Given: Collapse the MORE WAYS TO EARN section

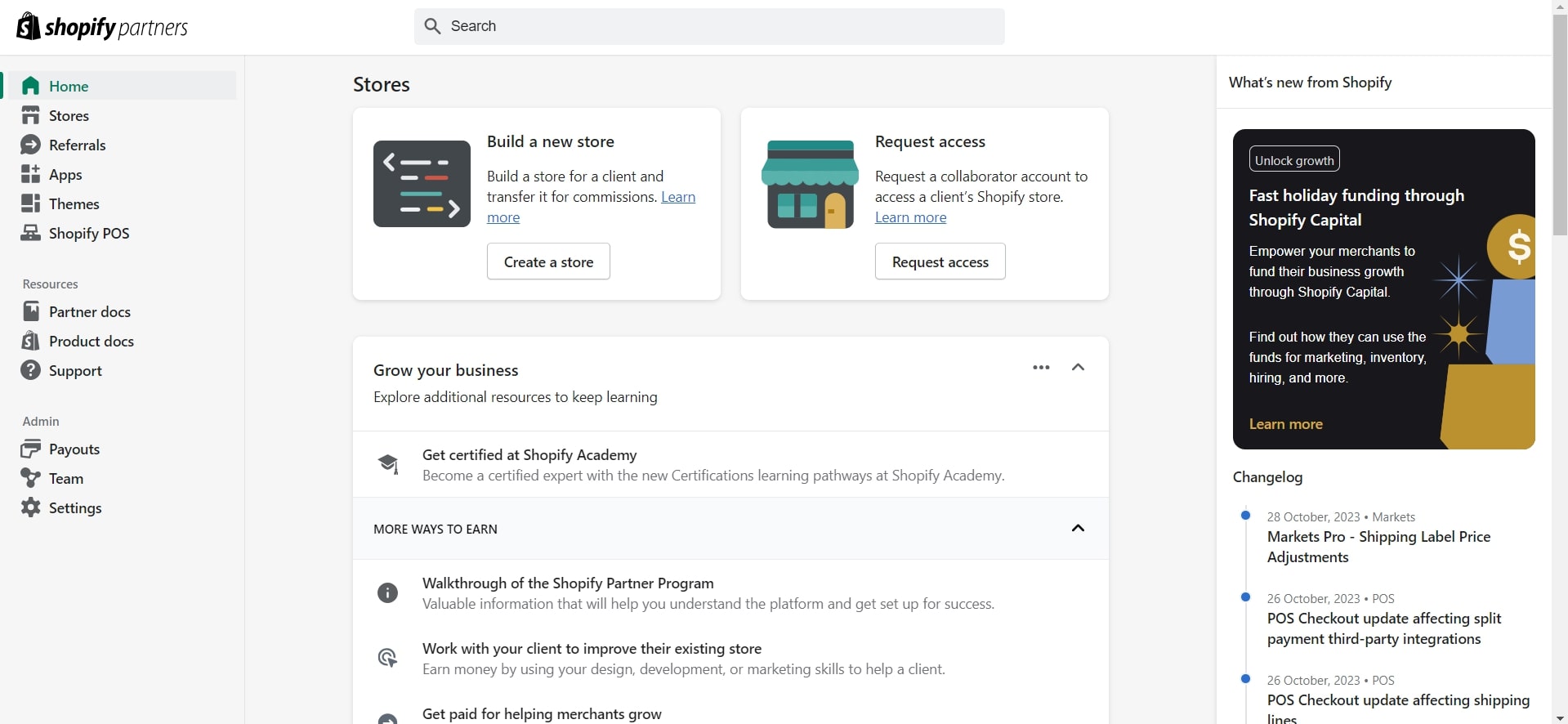Looking at the screenshot, I should click(1079, 528).
